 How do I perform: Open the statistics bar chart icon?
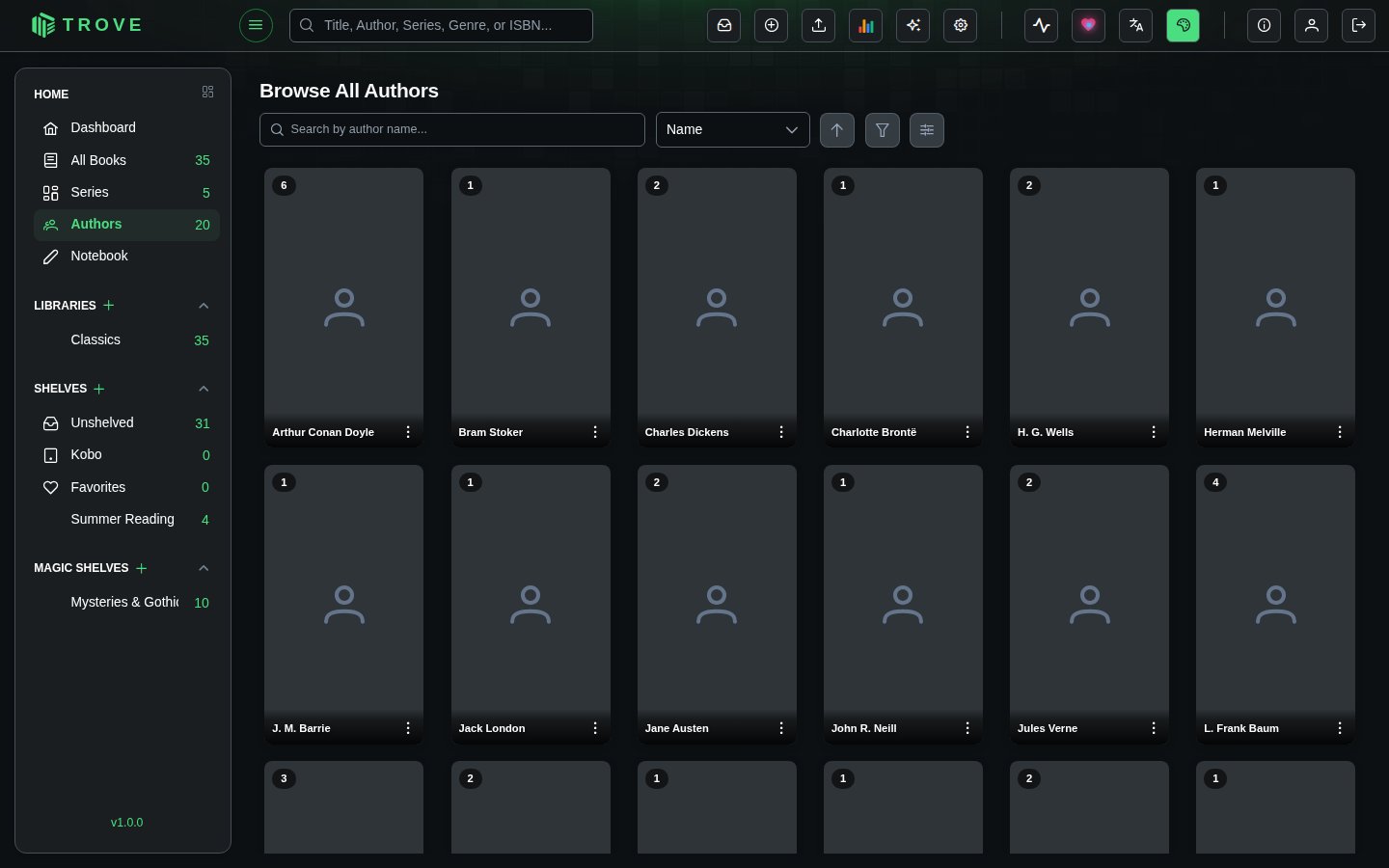click(x=866, y=25)
